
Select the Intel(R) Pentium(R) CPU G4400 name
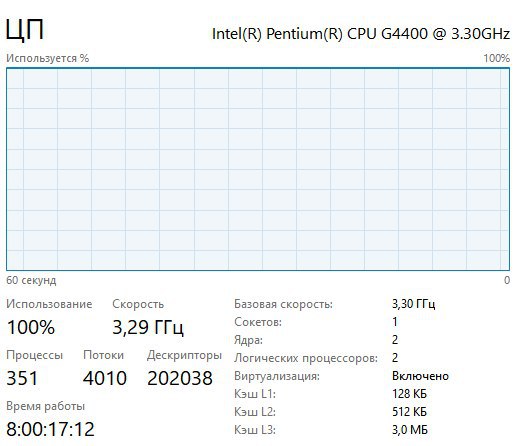(x=361, y=34)
